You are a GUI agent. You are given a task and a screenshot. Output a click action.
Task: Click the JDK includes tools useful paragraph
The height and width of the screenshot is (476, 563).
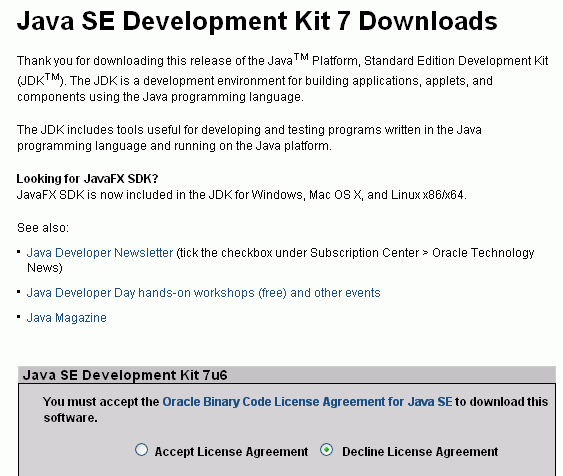pyautogui.click(x=249, y=138)
